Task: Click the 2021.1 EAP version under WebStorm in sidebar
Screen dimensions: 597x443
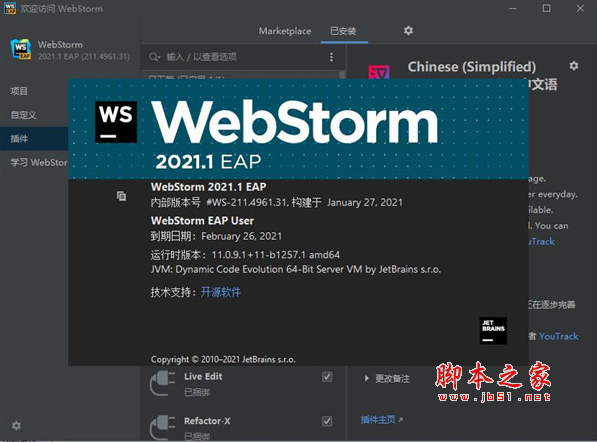Action: coord(84,56)
